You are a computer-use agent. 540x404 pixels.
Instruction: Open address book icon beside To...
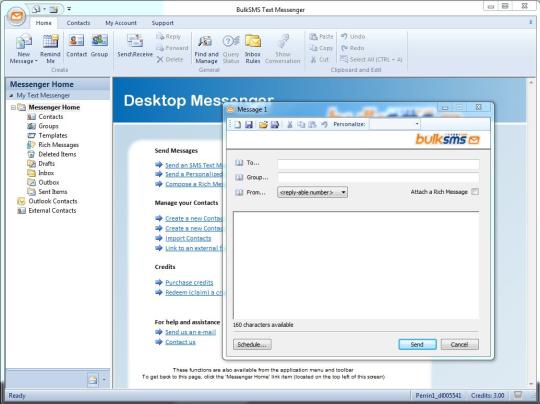click(239, 163)
